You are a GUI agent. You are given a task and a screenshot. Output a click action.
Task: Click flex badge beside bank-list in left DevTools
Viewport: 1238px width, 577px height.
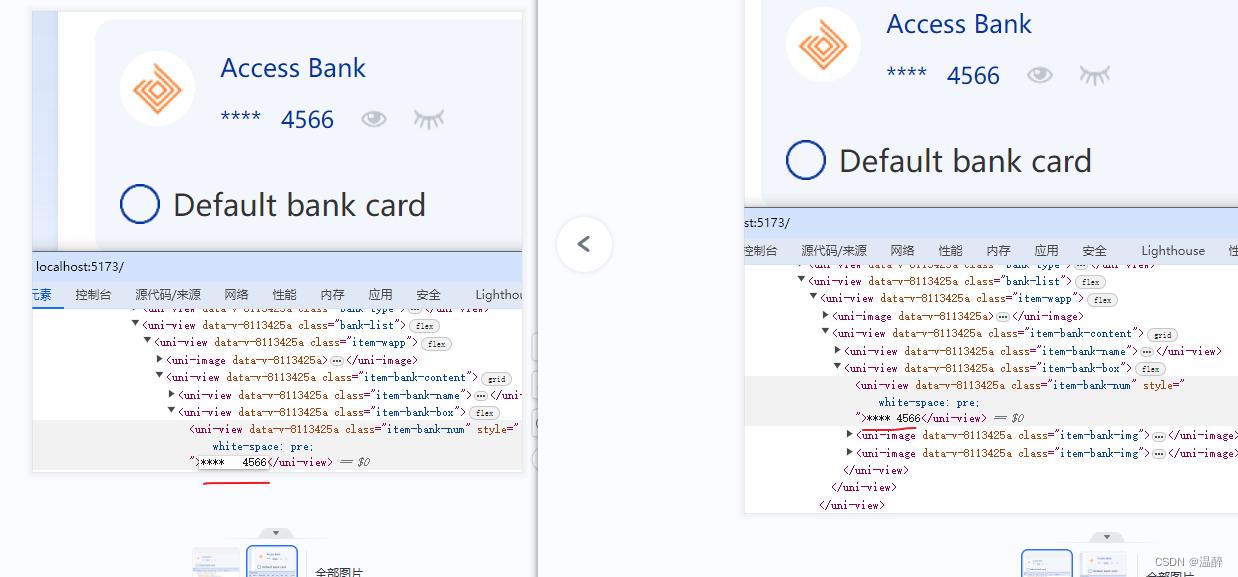point(424,326)
